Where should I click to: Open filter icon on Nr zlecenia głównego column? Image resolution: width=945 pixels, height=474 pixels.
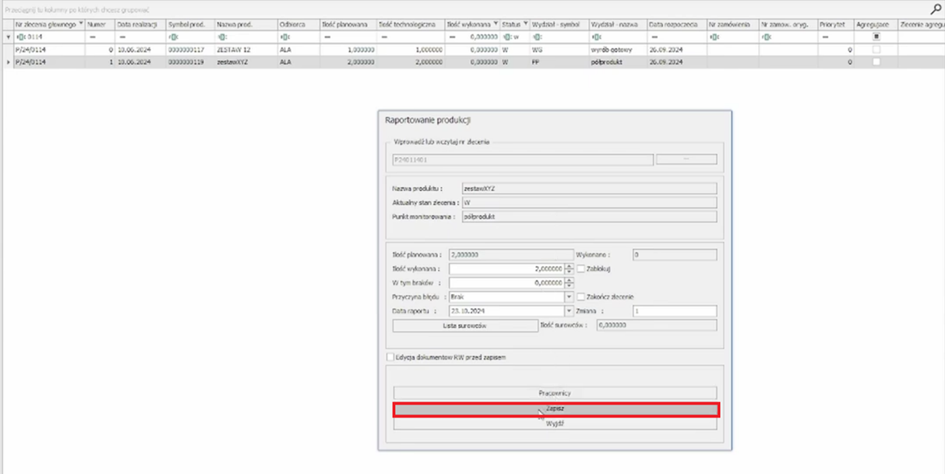pos(79,22)
